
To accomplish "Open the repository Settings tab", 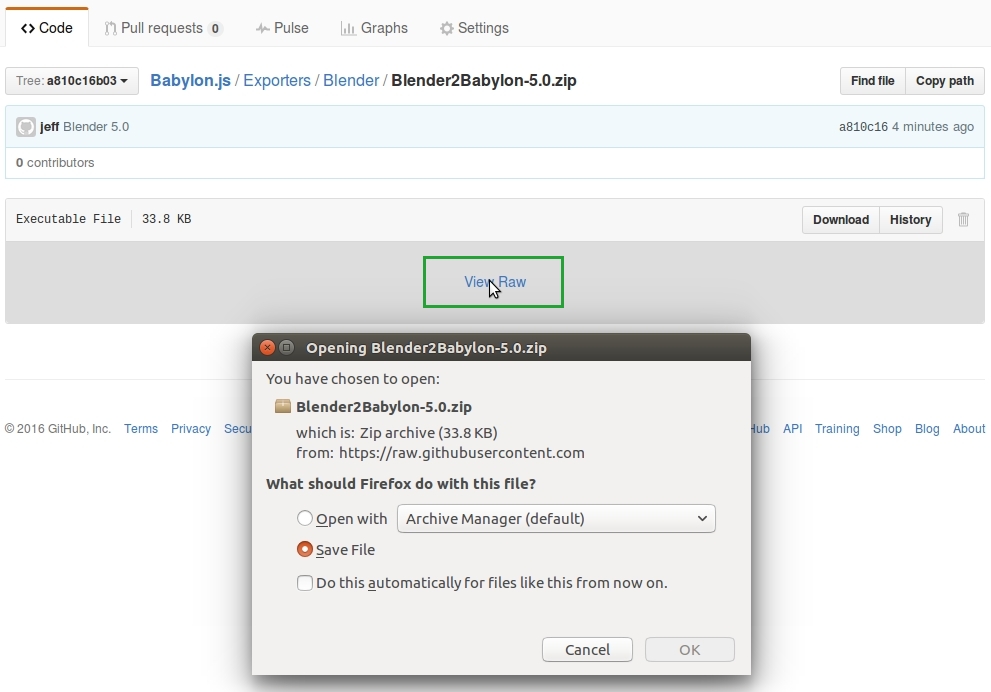I will coord(474,28).
